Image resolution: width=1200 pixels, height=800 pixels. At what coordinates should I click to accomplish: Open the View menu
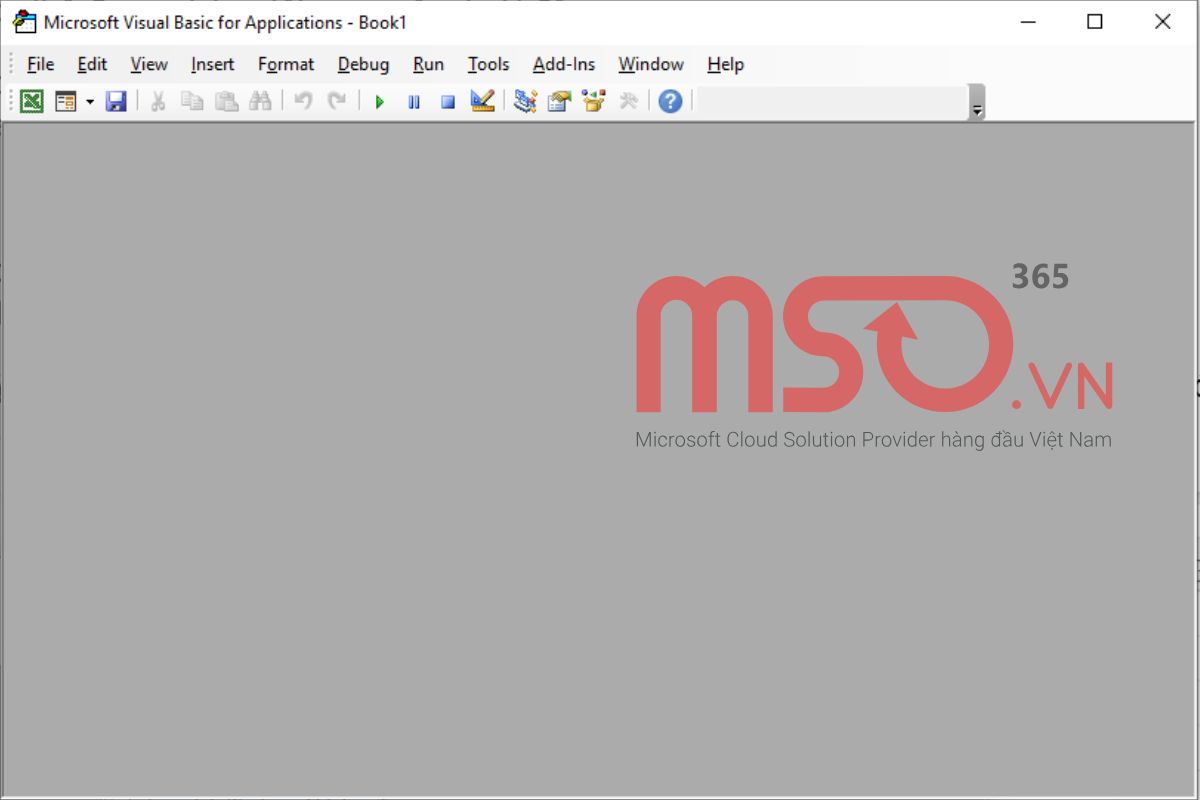pyautogui.click(x=149, y=64)
